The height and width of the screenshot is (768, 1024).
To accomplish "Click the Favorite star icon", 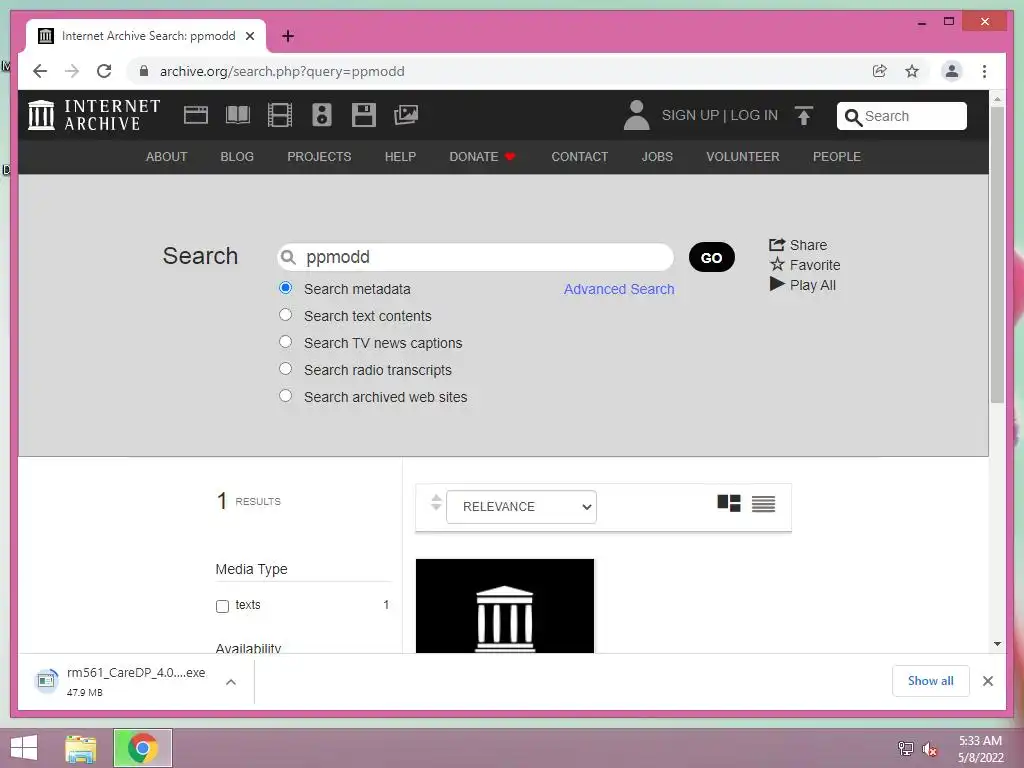I will [776, 264].
